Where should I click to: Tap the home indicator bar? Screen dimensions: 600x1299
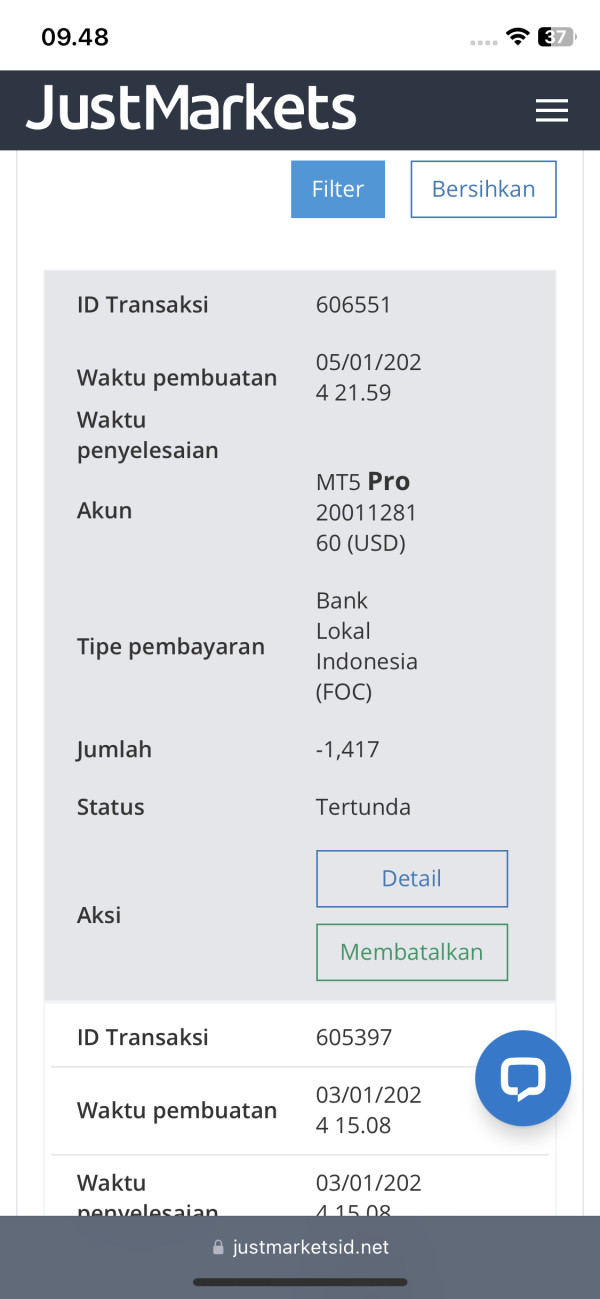tap(300, 1282)
